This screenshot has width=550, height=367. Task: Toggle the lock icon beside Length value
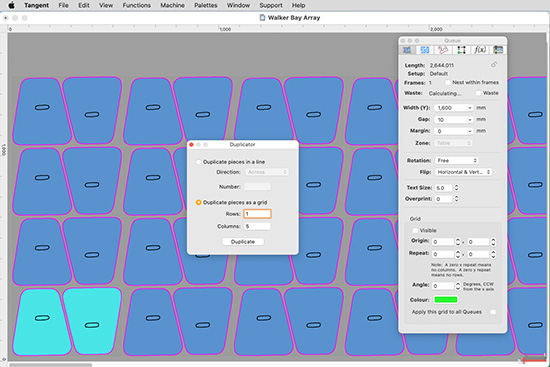click(x=494, y=65)
